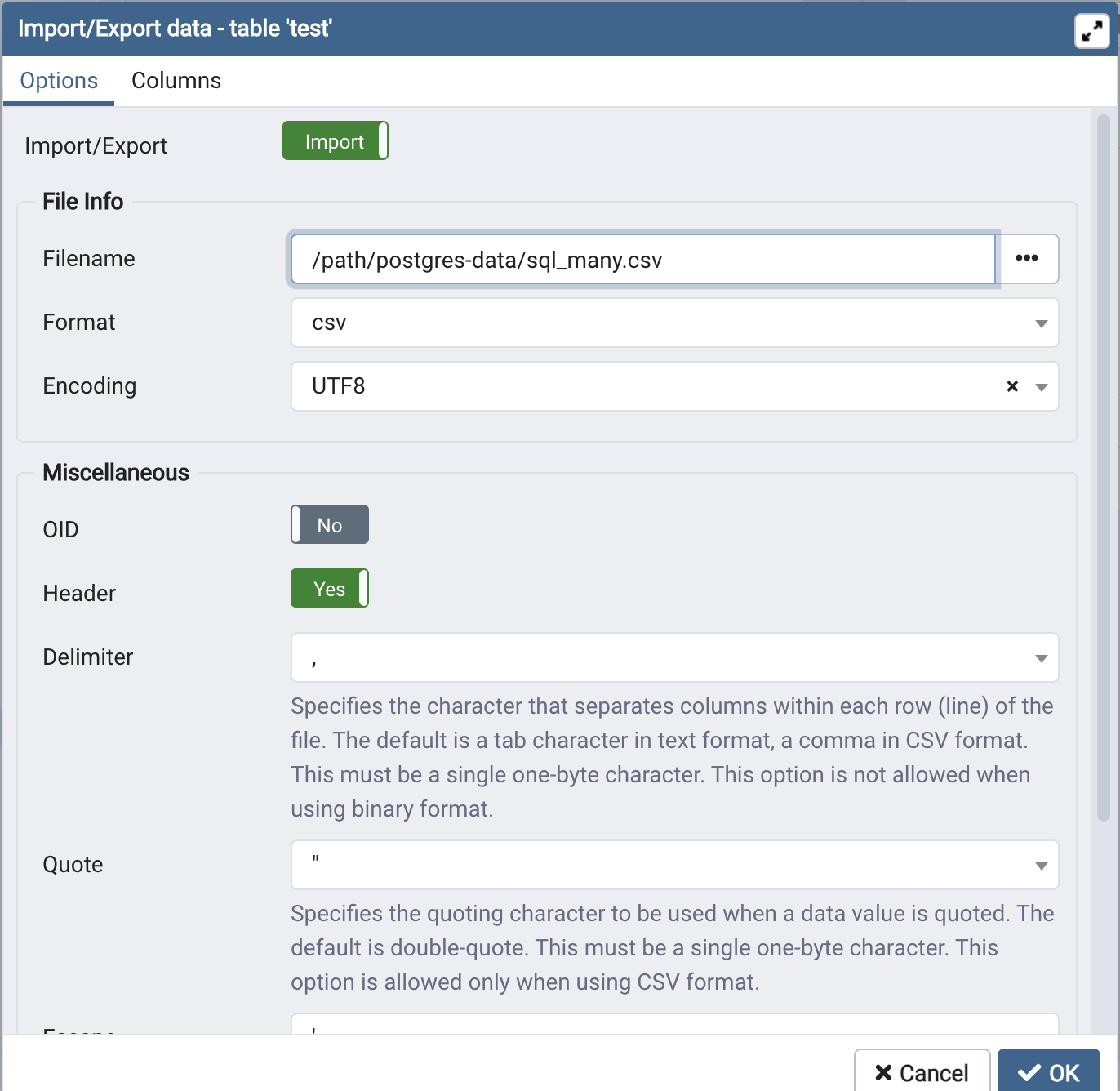Screen dimensions: 1120x1091
Task: Open the file browser with the ellipsis button
Action: (1027, 259)
